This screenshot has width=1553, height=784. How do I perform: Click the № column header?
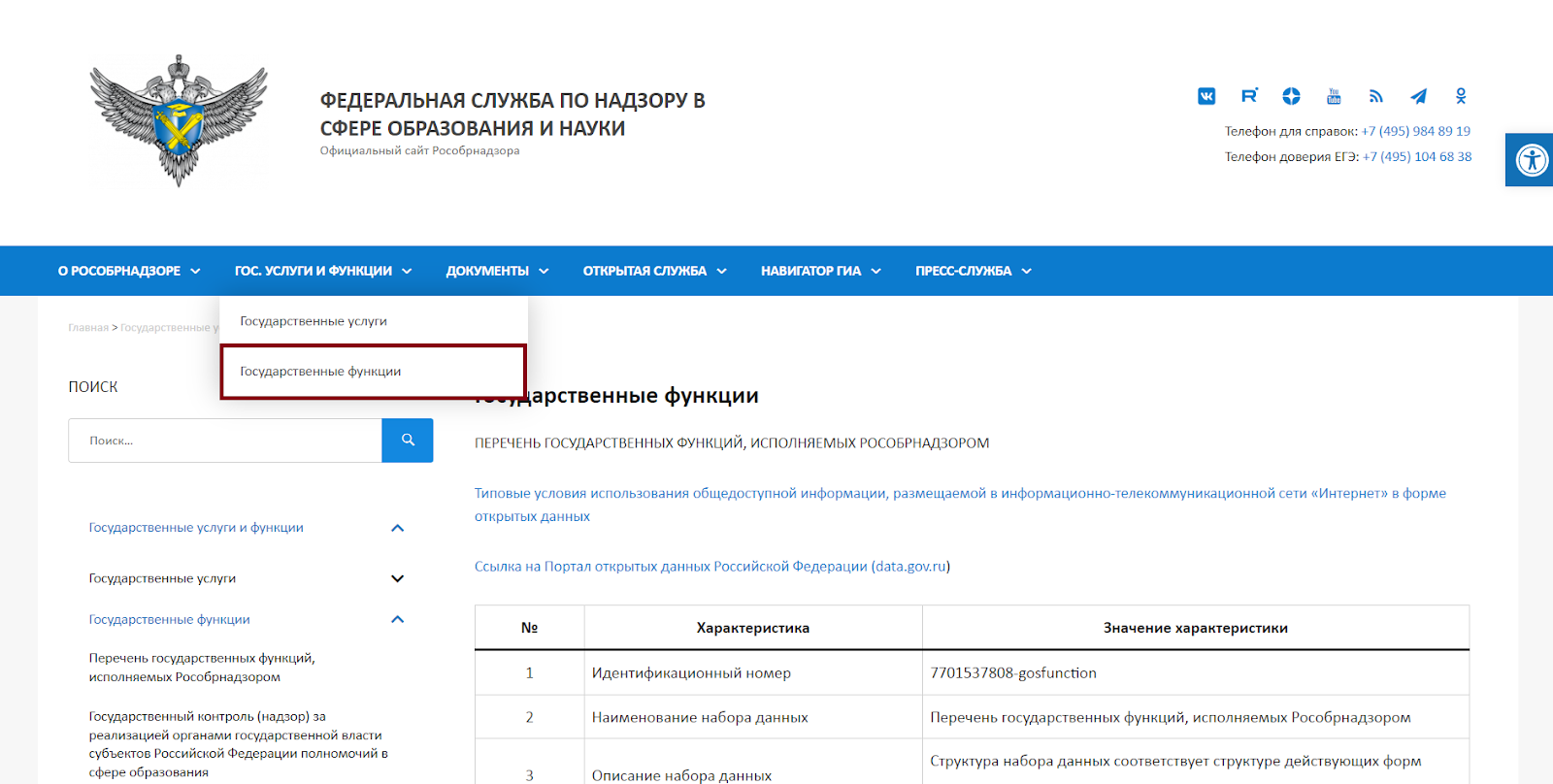tap(529, 628)
